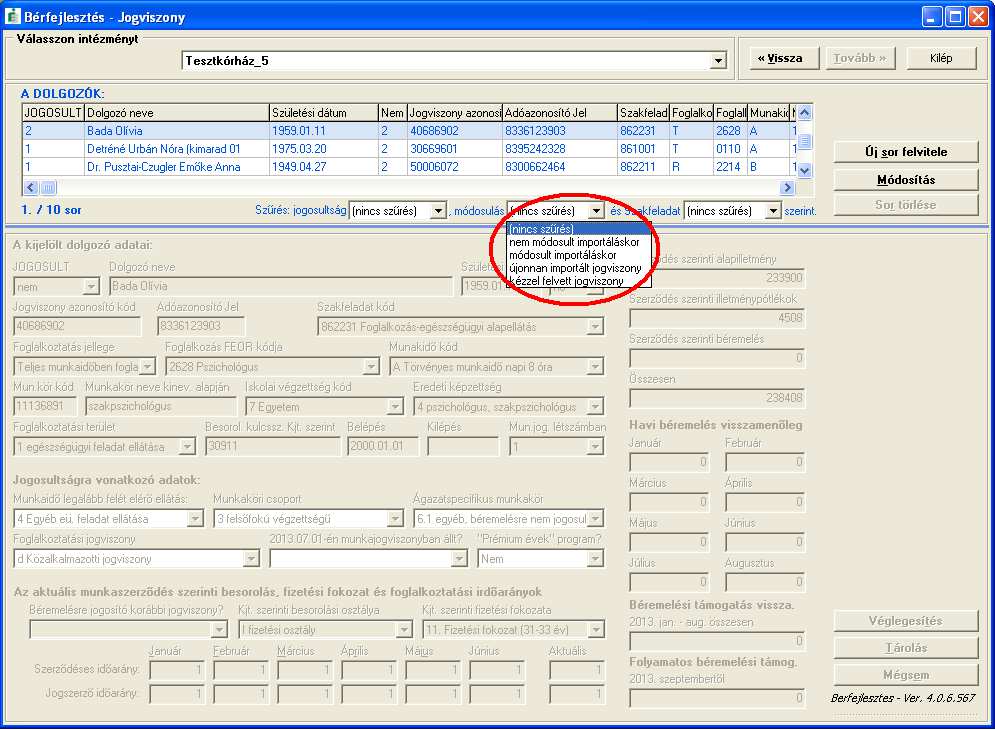
Task: Click the Módosítás button
Action: coord(906,180)
